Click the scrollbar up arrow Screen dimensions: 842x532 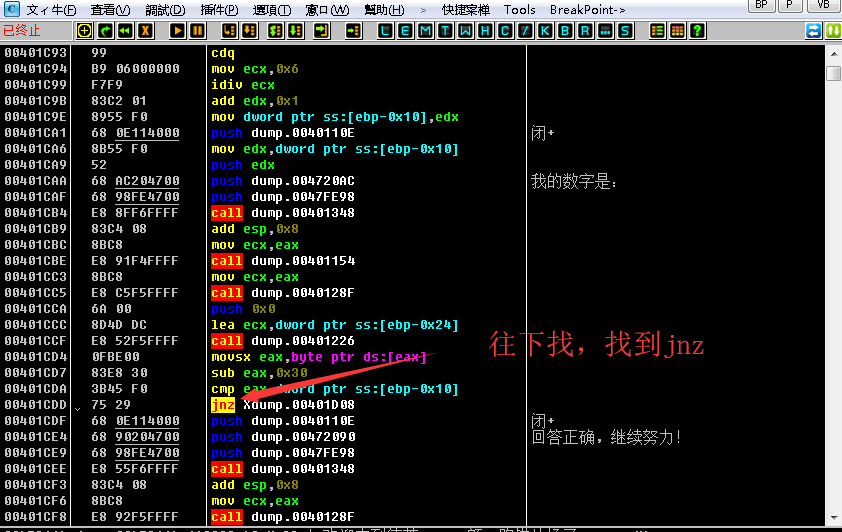coord(833,54)
